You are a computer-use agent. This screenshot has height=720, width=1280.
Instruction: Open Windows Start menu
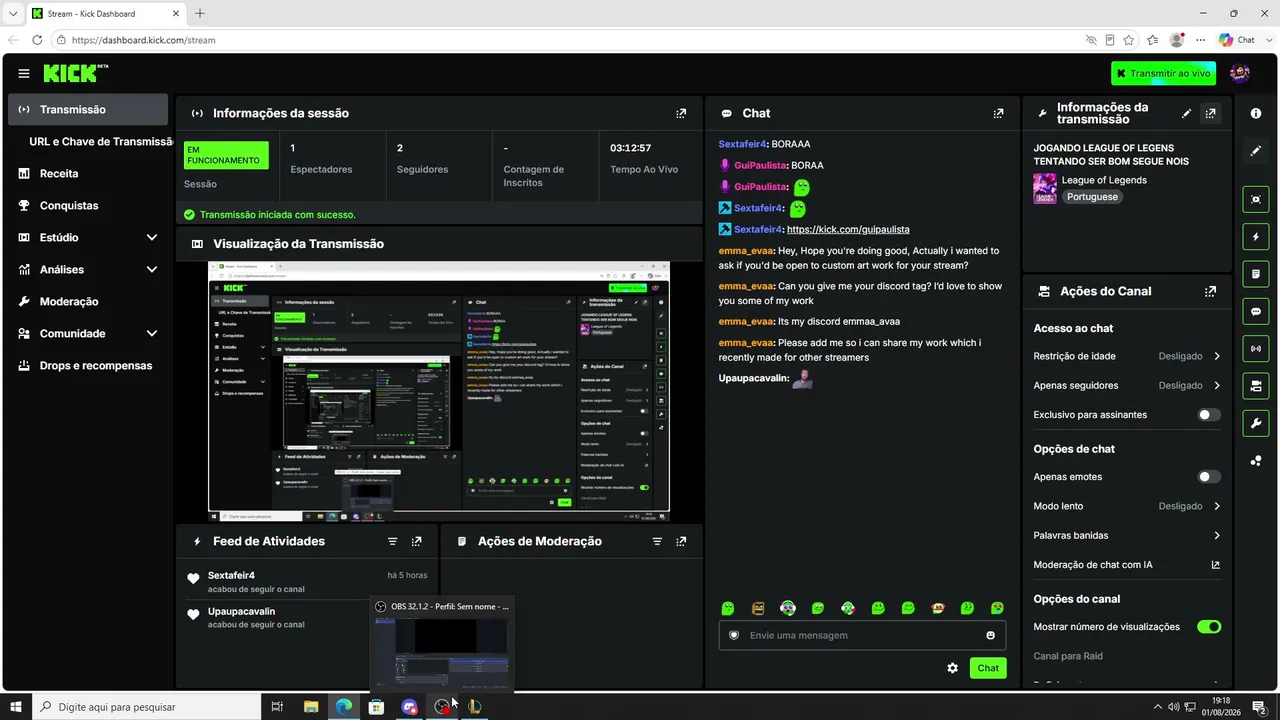point(16,707)
